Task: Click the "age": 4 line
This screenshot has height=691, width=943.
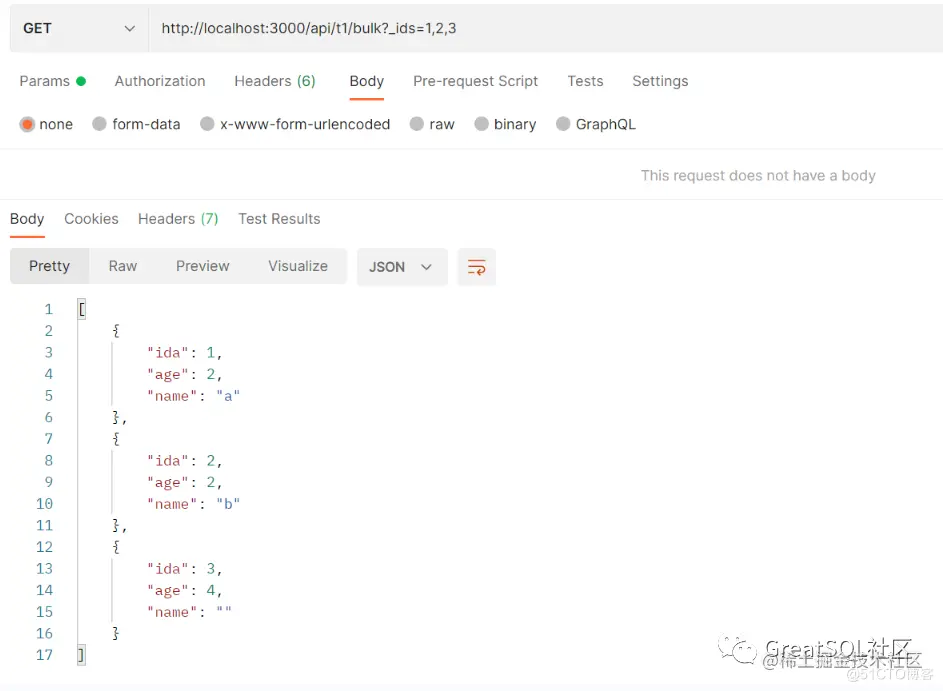Action: [x=185, y=591]
